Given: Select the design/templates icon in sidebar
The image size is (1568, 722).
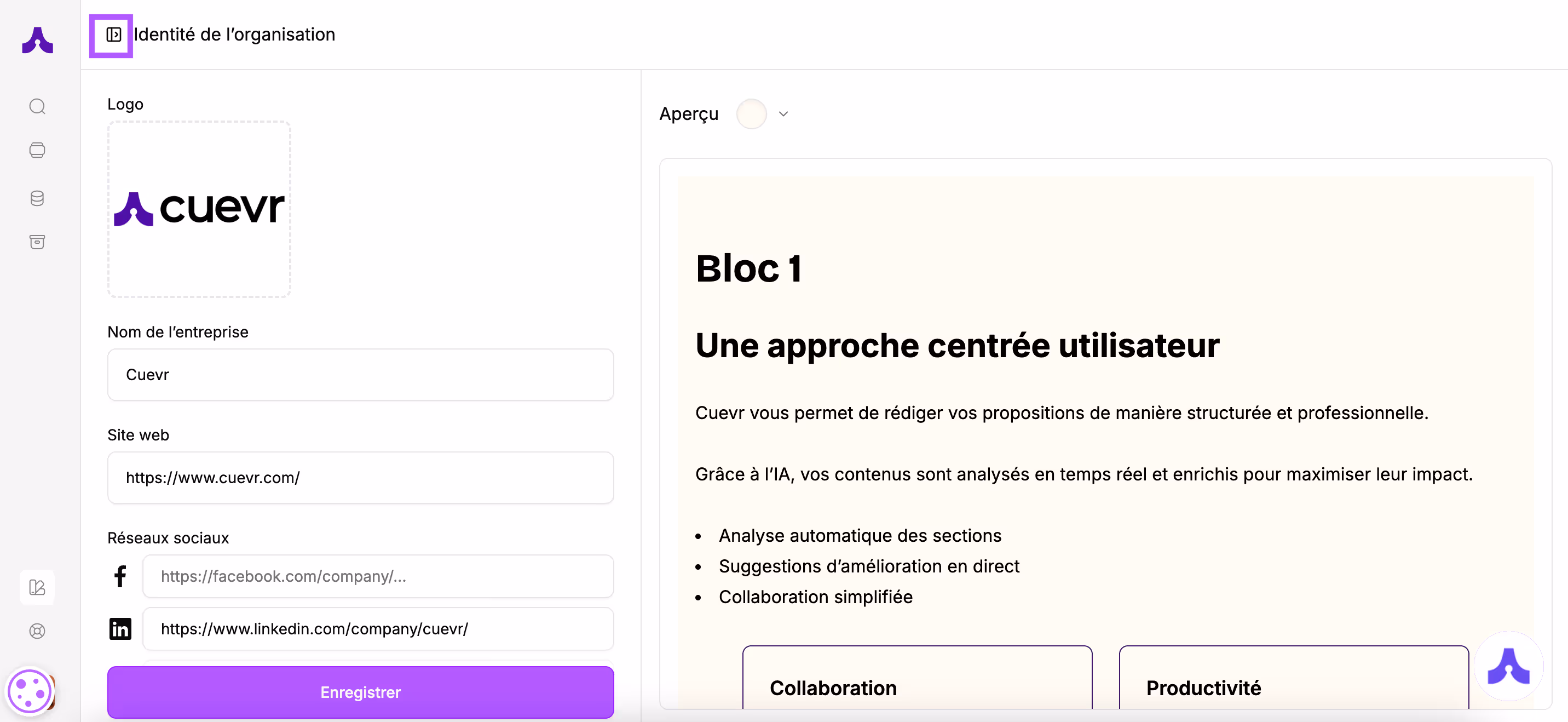Looking at the screenshot, I should pyautogui.click(x=37, y=587).
